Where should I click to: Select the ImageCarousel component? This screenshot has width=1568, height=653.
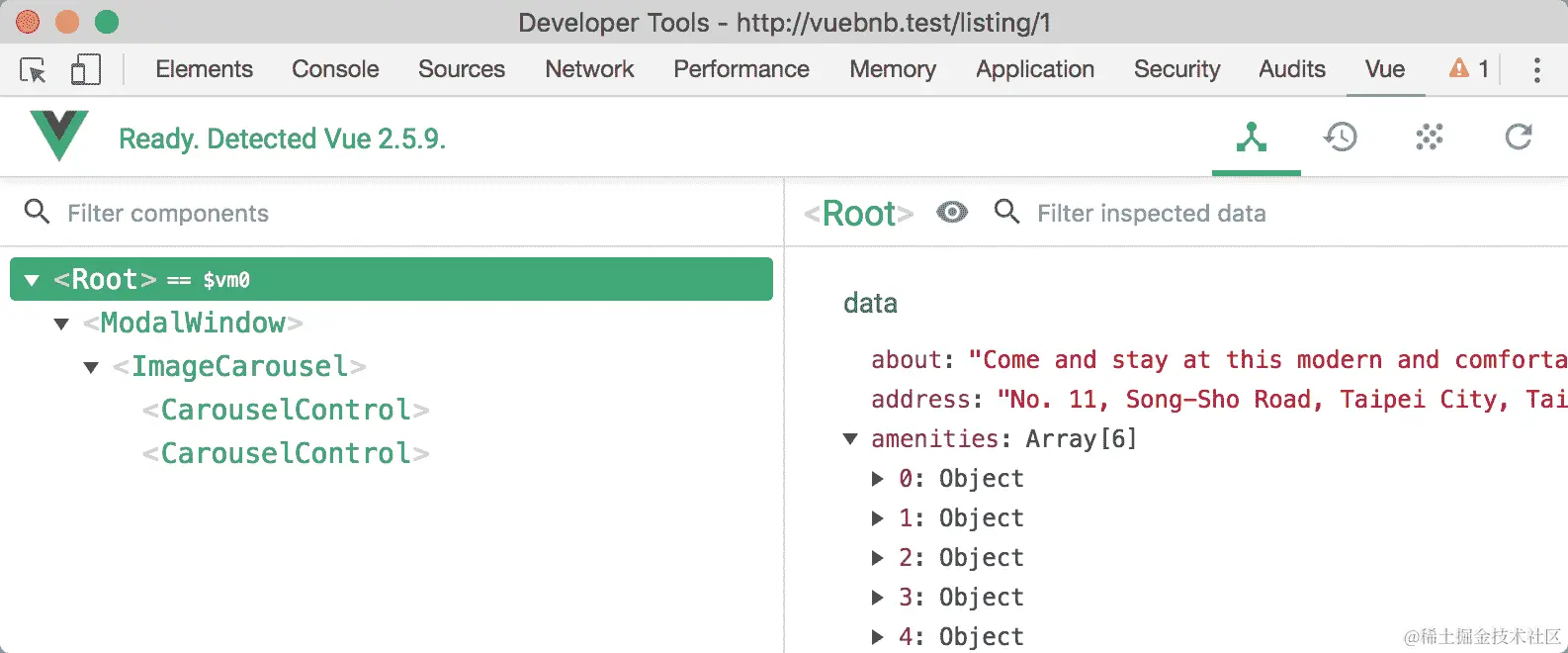click(x=239, y=367)
